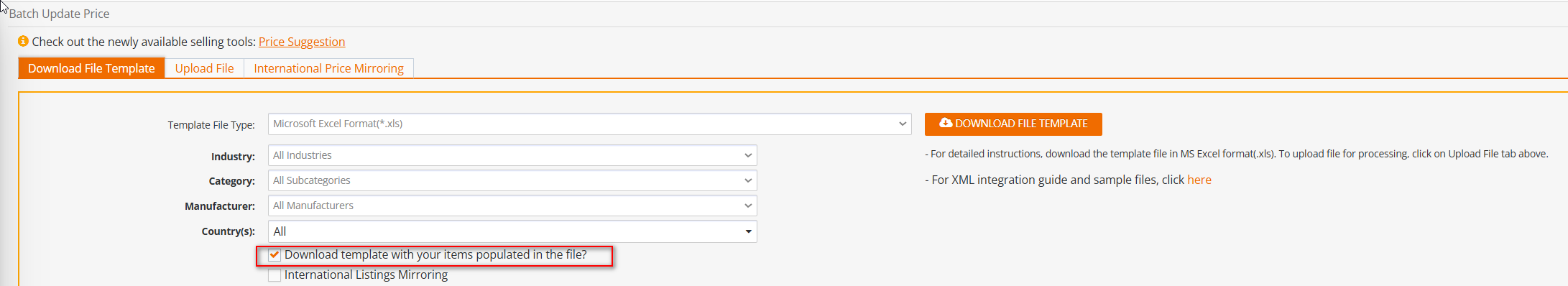1568x286 pixels.
Task: Click the Template File Type dropdown arrow
Action: (x=903, y=124)
